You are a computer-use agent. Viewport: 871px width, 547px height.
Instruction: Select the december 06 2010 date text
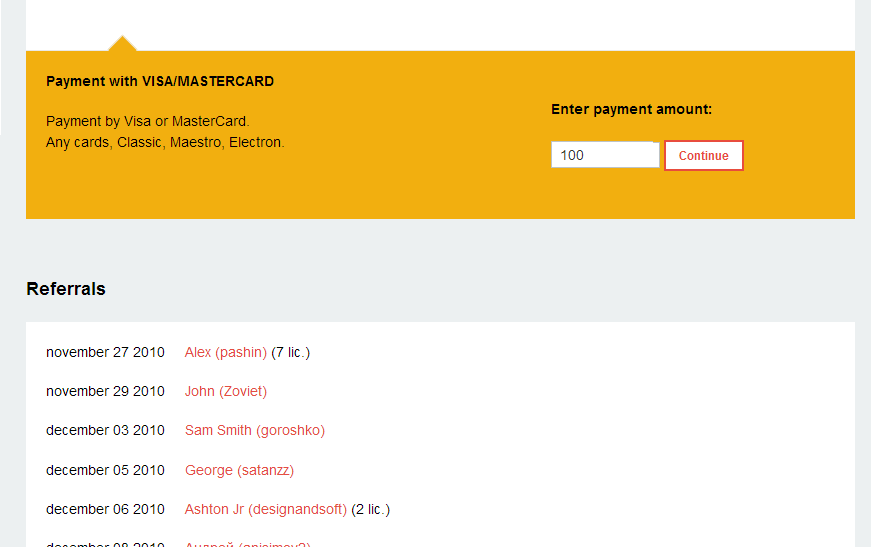point(105,509)
